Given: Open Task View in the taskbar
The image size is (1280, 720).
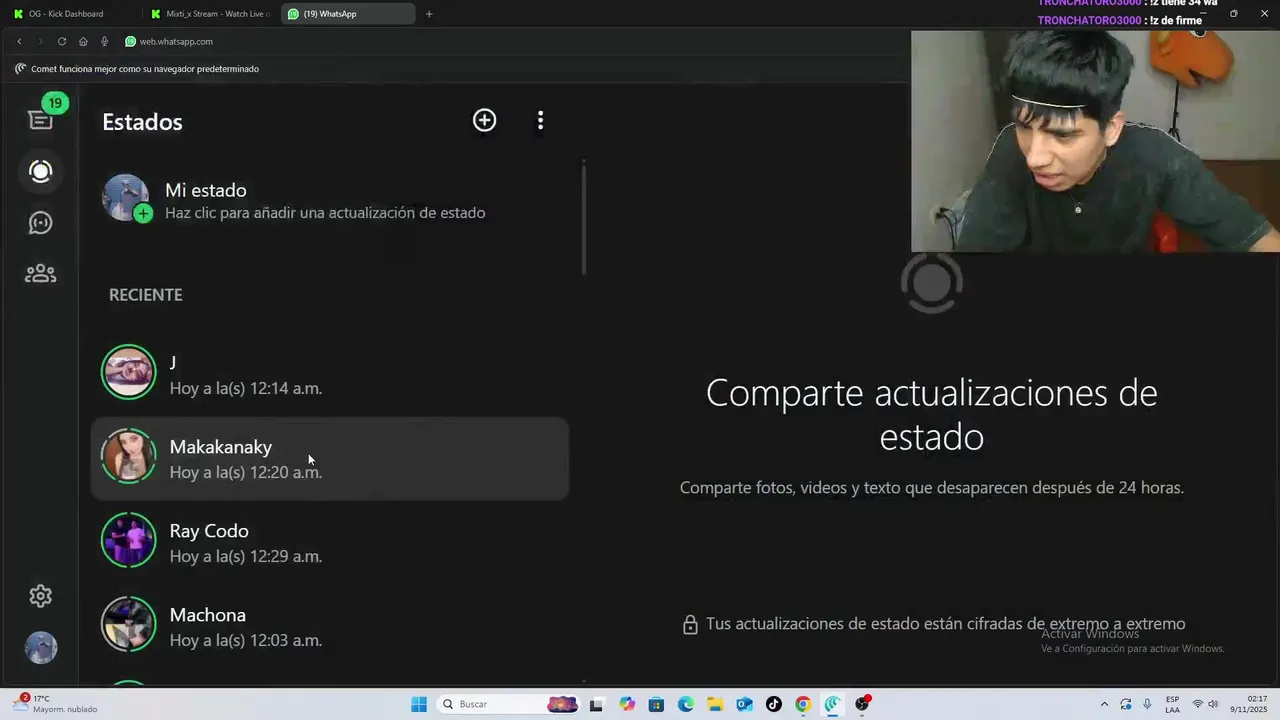Looking at the screenshot, I should click(x=596, y=704).
